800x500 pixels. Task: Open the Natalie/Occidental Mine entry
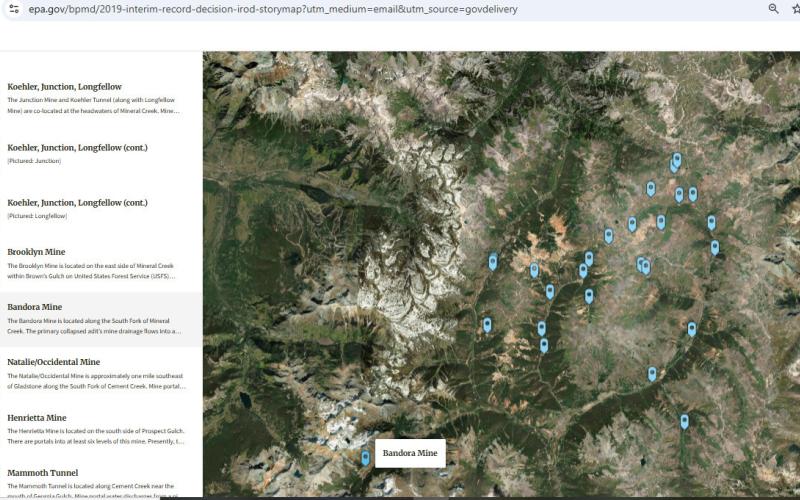(x=101, y=374)
